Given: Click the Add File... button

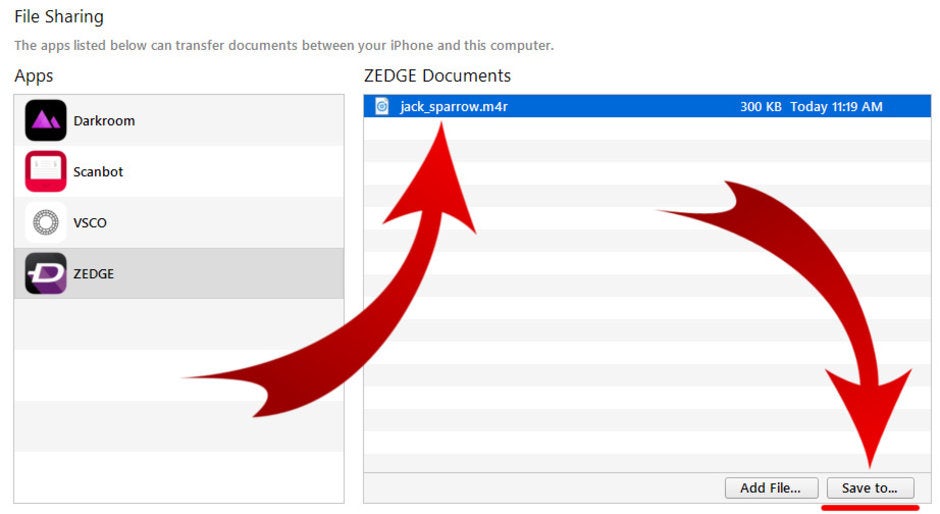Looking at the screenshot, I should 771,488.
